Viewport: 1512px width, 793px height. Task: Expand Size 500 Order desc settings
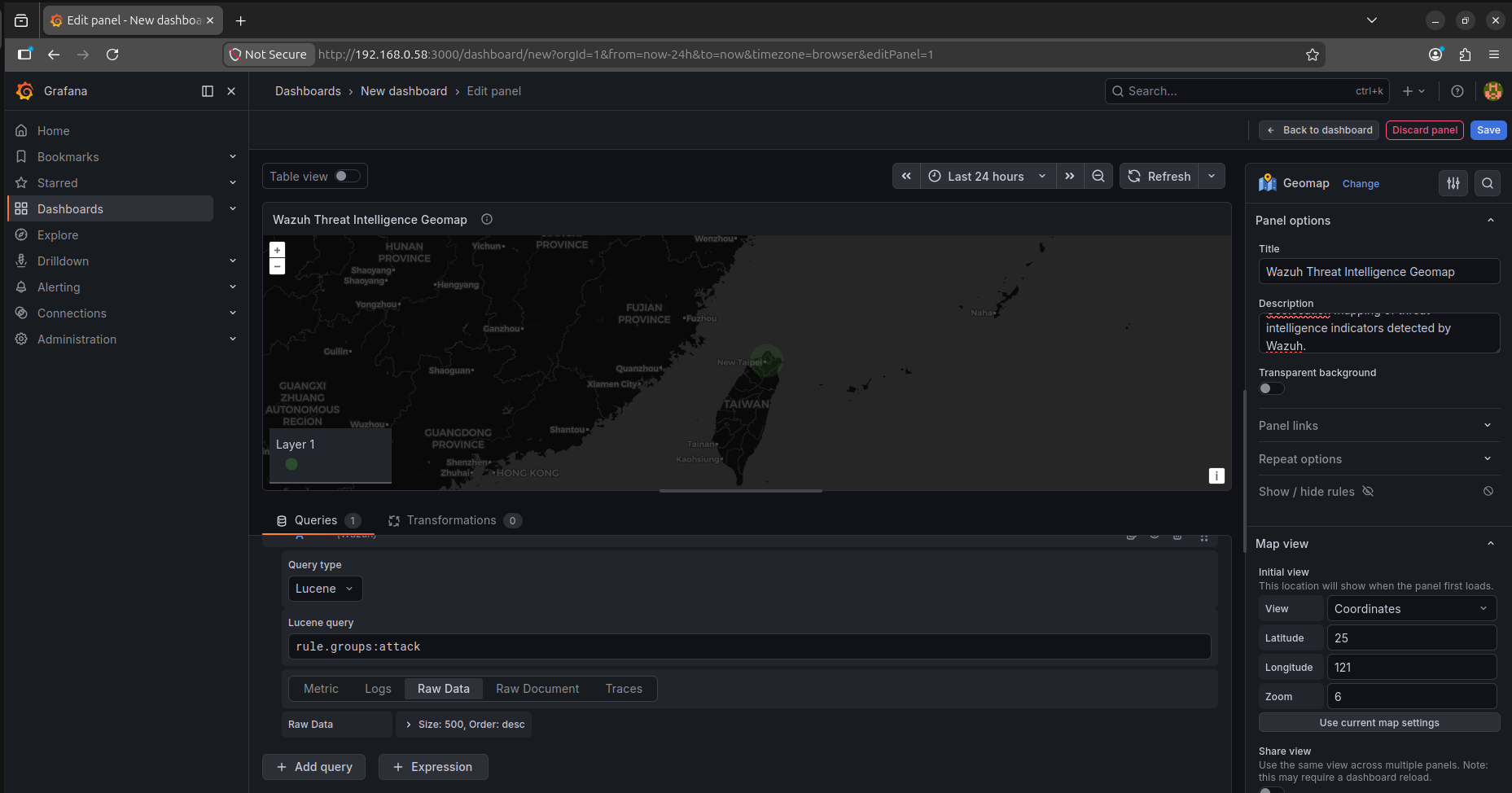(464, 725)
